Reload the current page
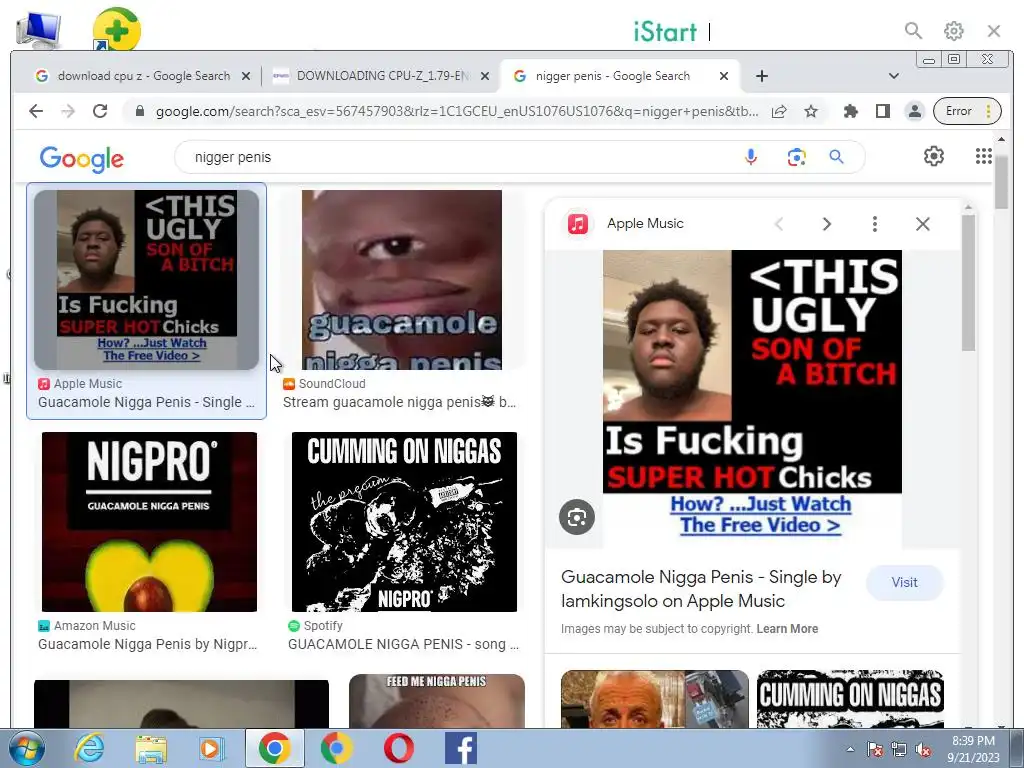This screenshot has height=768, width=1024. pyautogui.click(x=100, y=111)
